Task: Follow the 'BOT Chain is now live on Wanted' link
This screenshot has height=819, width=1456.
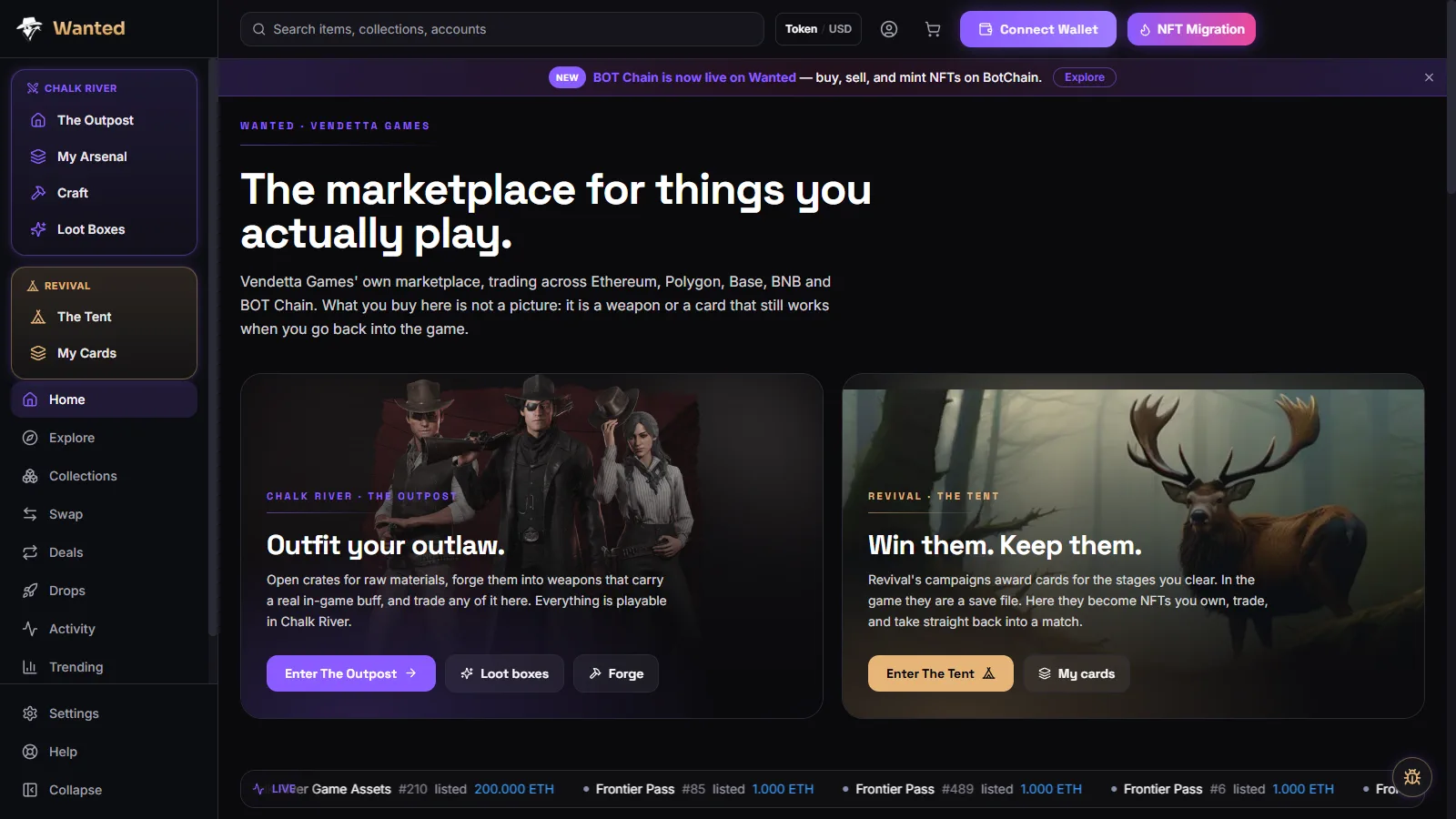Action: tap(694, 77)
